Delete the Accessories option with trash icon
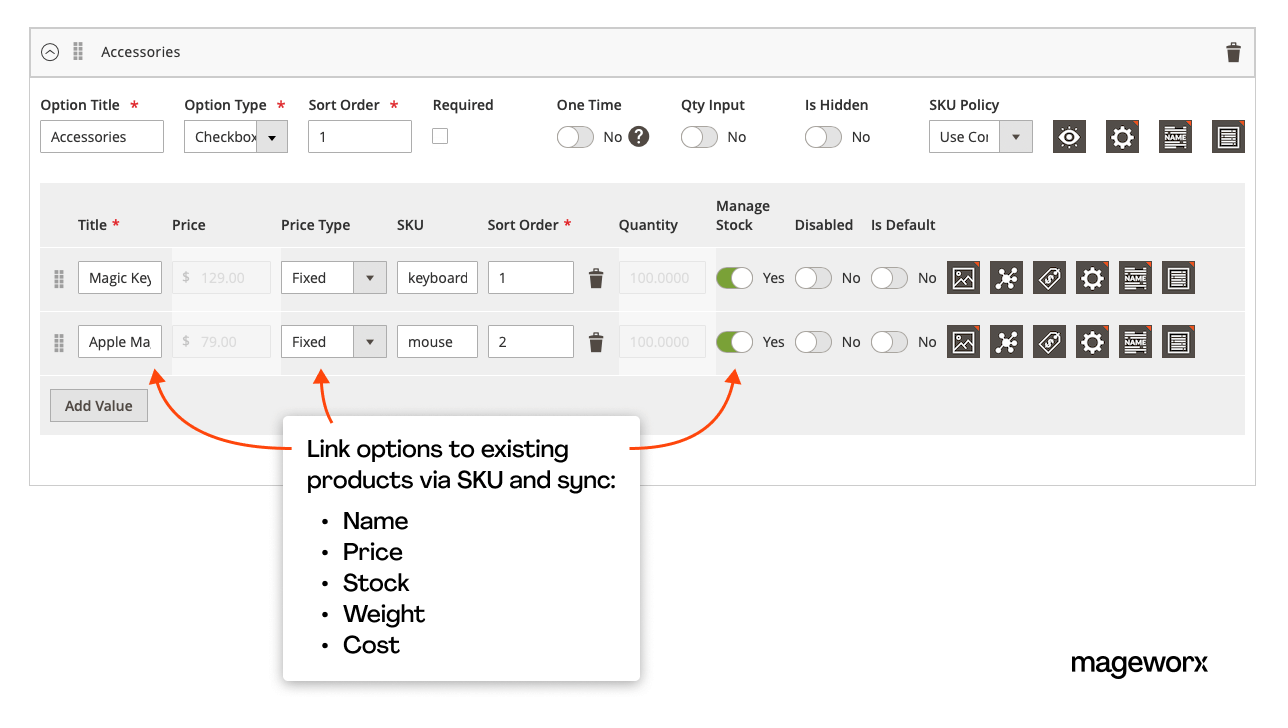Viewport: 1288px width, 728px height. 1233,53
